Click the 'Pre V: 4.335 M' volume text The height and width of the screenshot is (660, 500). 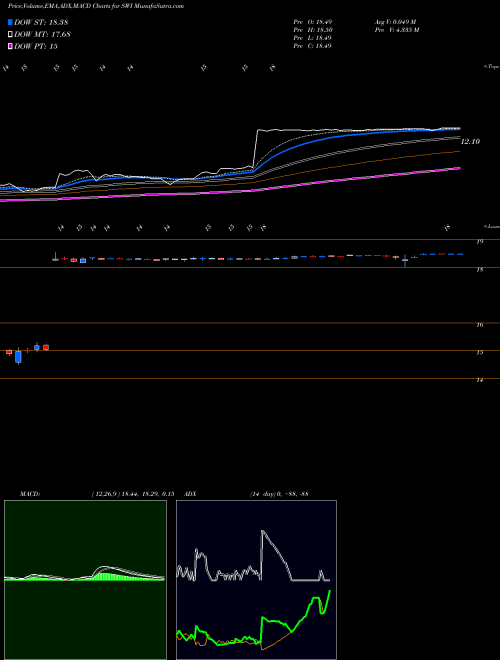coord(396,30)
